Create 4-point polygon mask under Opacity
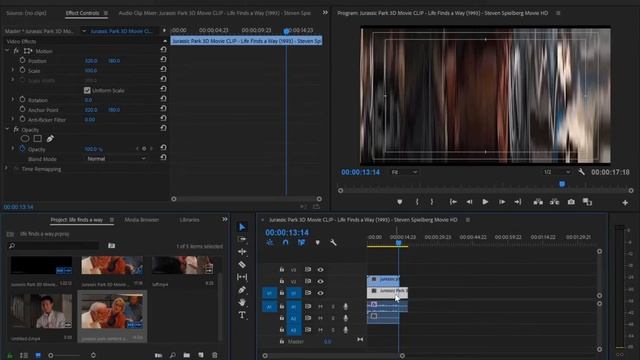The height and width of the screenshot is (360, 640). click(38, 139)
